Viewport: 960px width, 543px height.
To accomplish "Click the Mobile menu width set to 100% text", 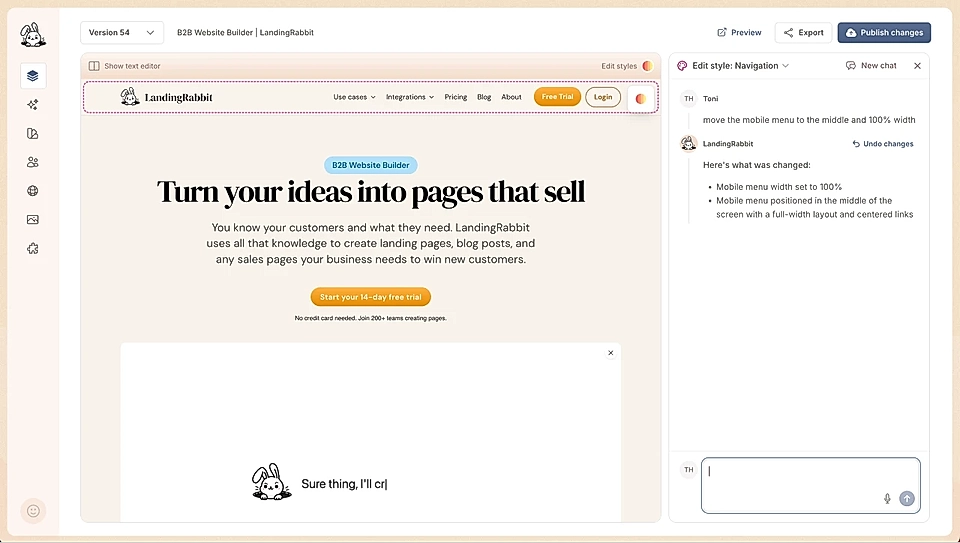I will pyautogui.click(x=779, y=187).
